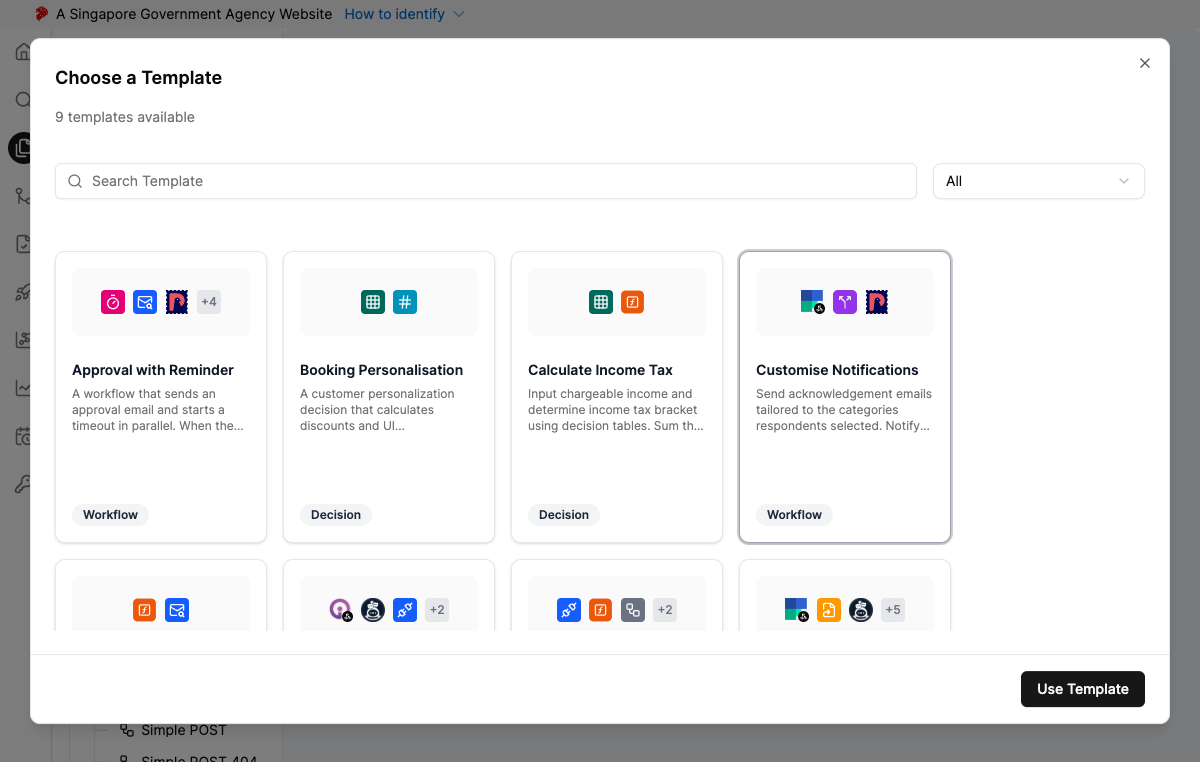Click the grey flow icon in the bottom row

(633, 610)
